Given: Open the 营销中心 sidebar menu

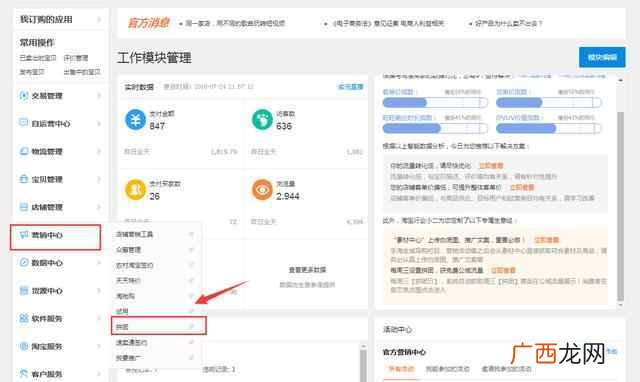Looking at the screenshot, I should [x=56, y=237].
